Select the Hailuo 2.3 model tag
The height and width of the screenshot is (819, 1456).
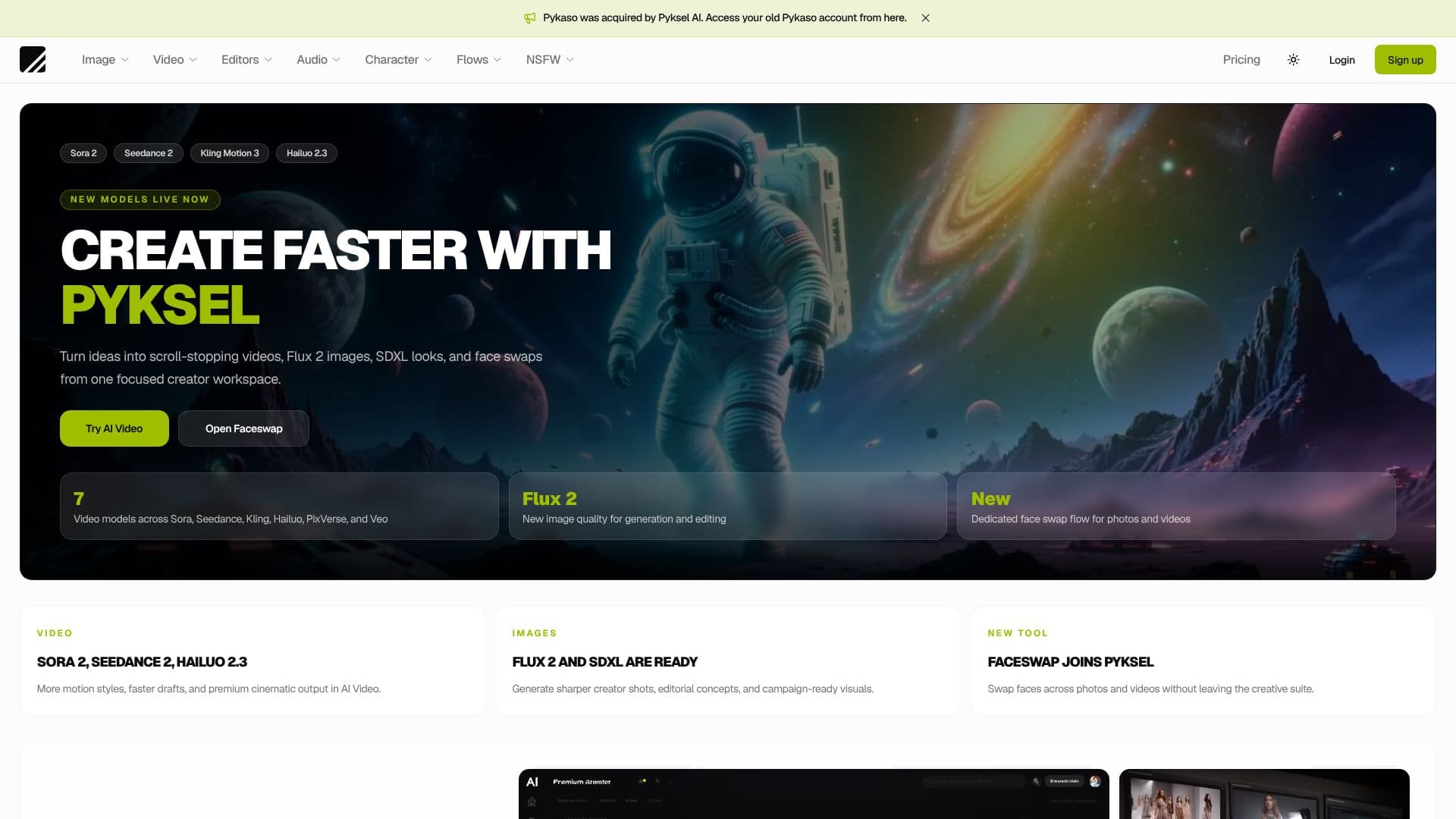point(306,153)
